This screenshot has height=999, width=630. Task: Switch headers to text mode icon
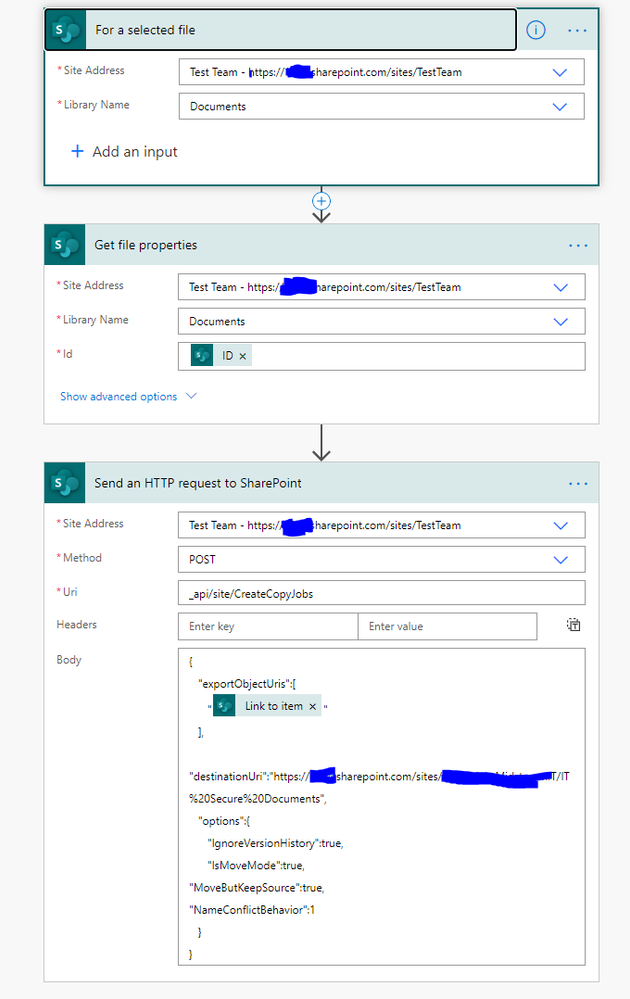coord(573,625)
